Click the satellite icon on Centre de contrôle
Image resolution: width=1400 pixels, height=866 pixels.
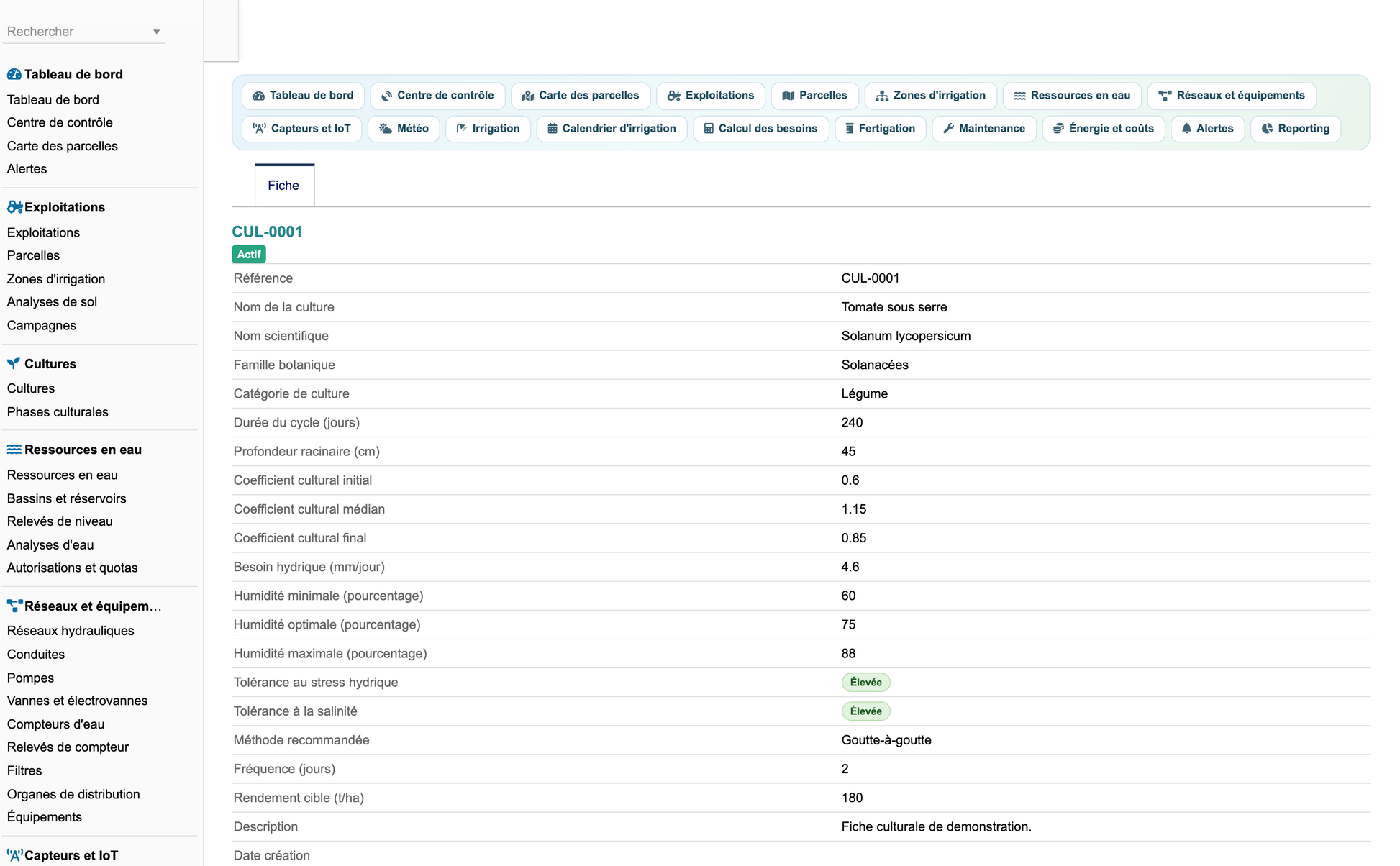point(387,96)
